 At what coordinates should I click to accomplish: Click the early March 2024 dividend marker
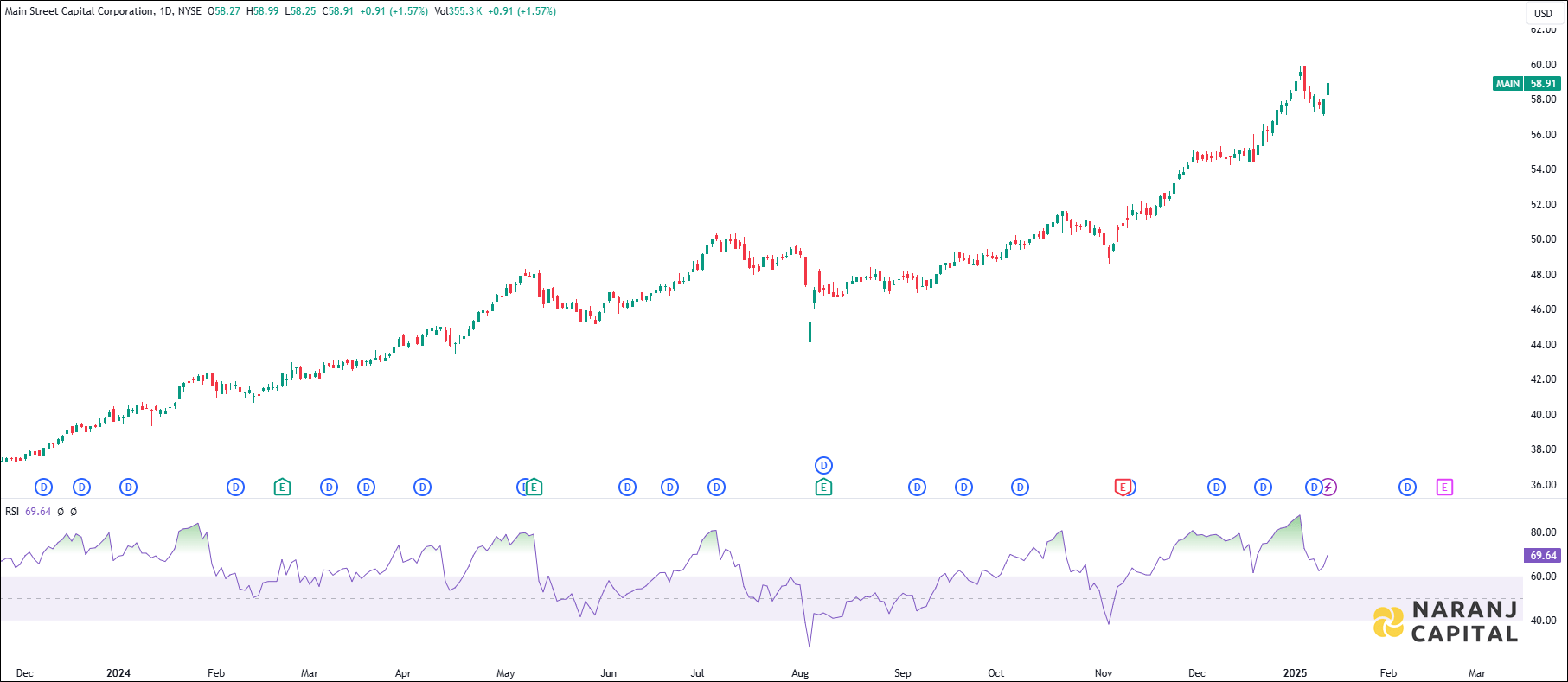329,488
